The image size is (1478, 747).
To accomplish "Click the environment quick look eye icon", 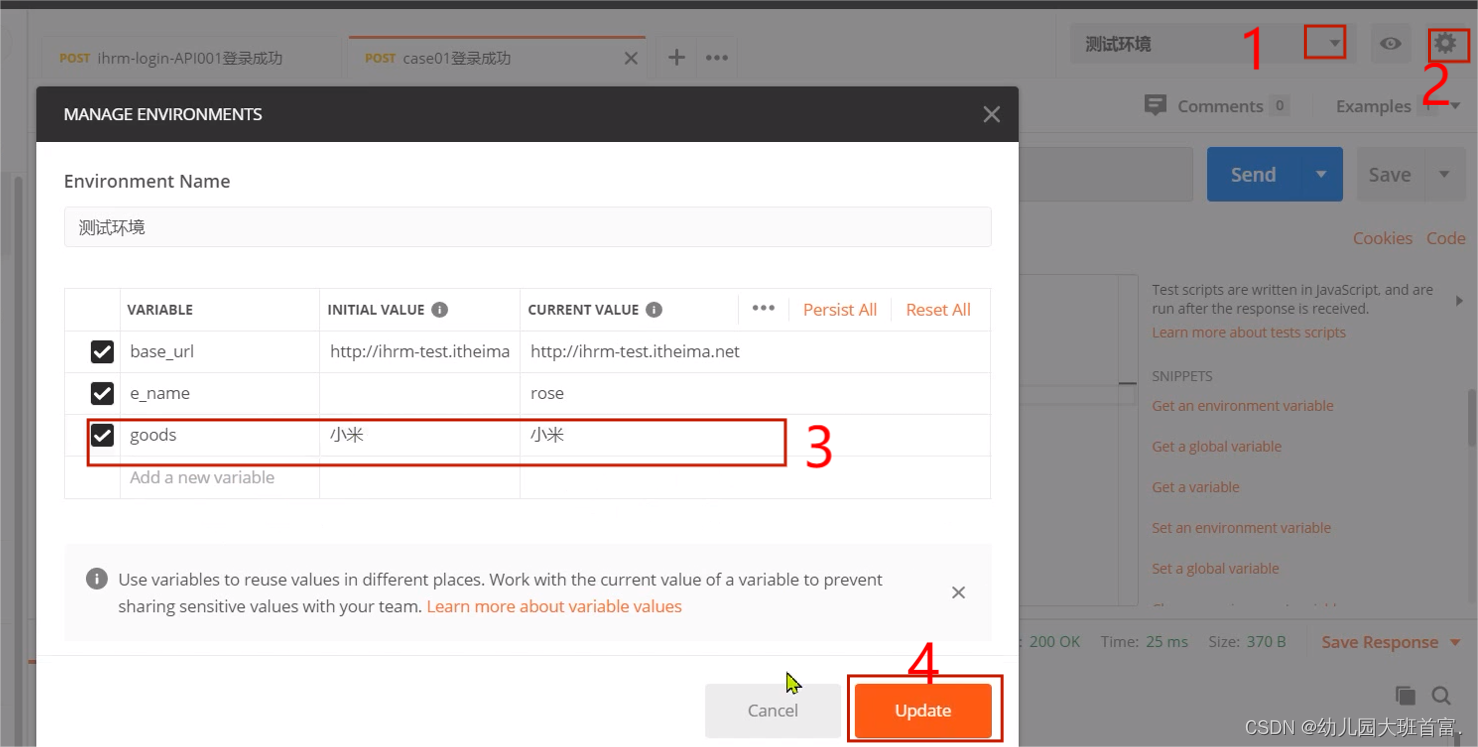I will point(1390,44).
